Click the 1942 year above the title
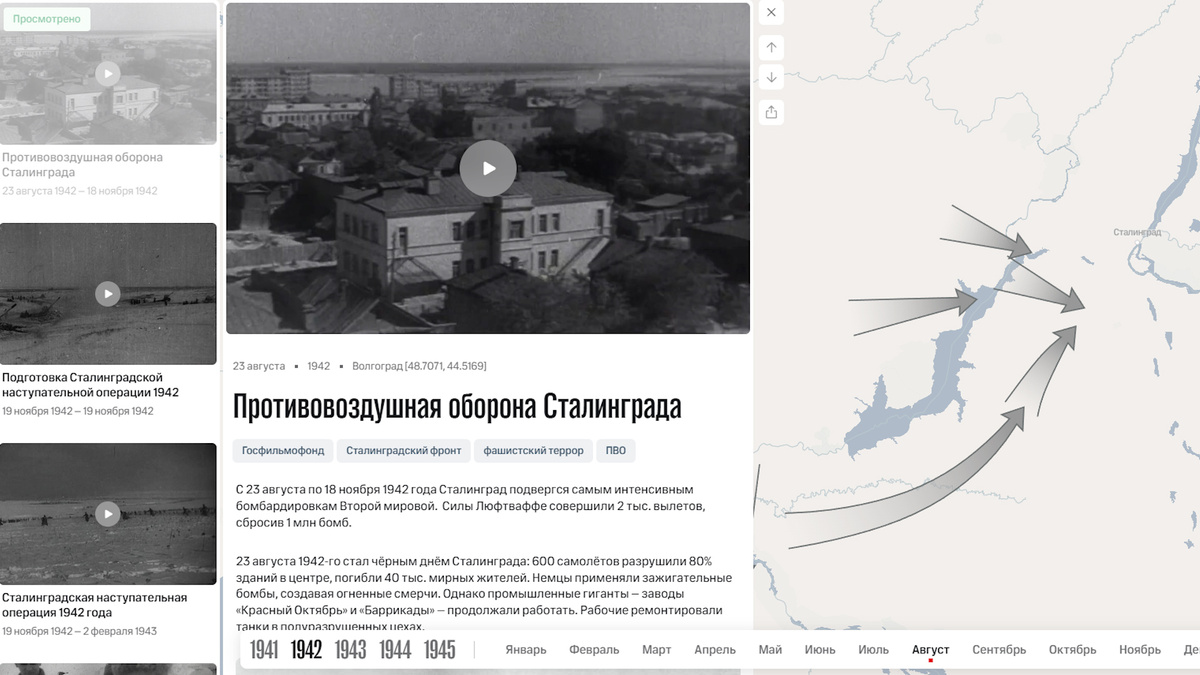Viewport: 1200px width, 675px height. pos(319,366)
